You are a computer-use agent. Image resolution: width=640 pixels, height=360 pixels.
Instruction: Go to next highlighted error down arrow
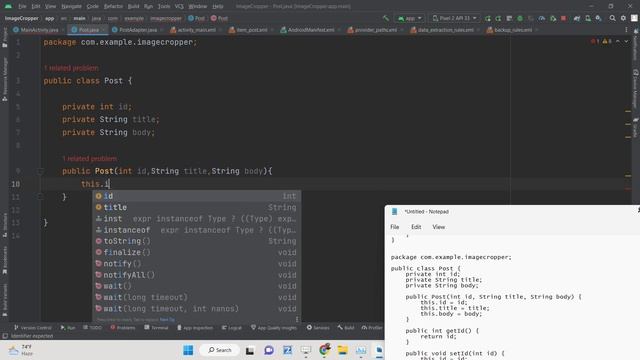626,41
